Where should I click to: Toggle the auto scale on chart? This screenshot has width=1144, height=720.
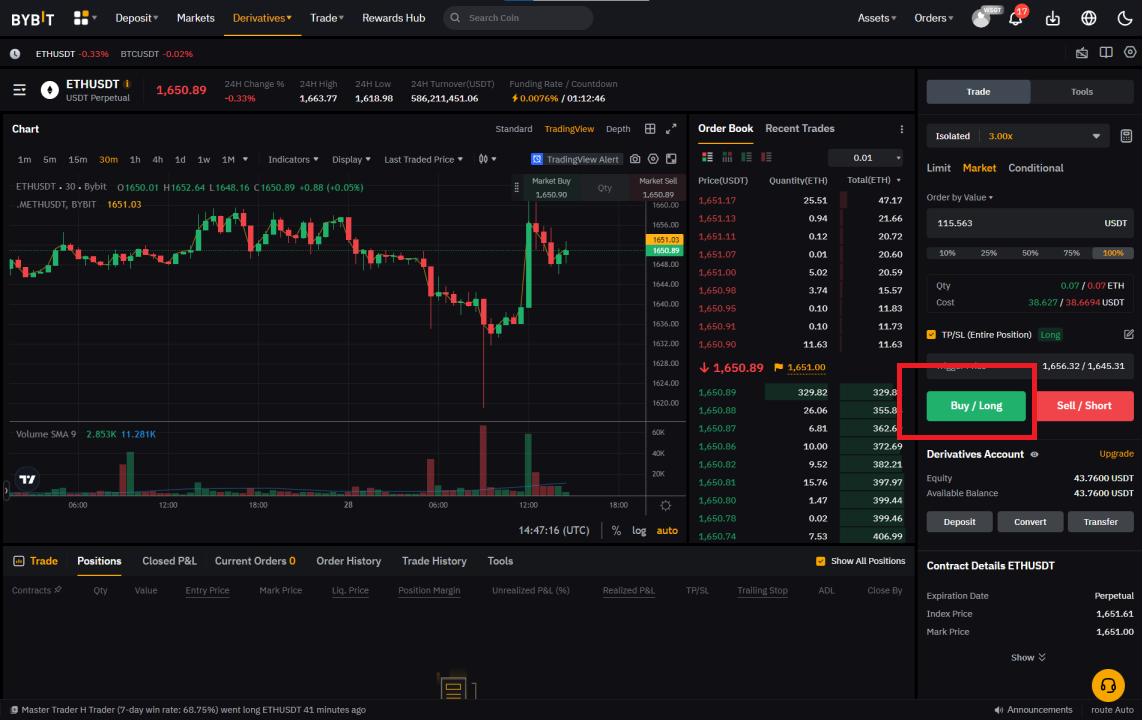pyautogui.click(x=667, y=530)
